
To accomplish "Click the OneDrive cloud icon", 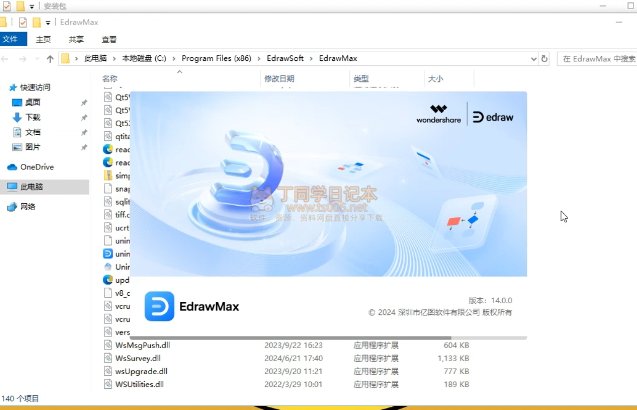I will tap(12, 167).
